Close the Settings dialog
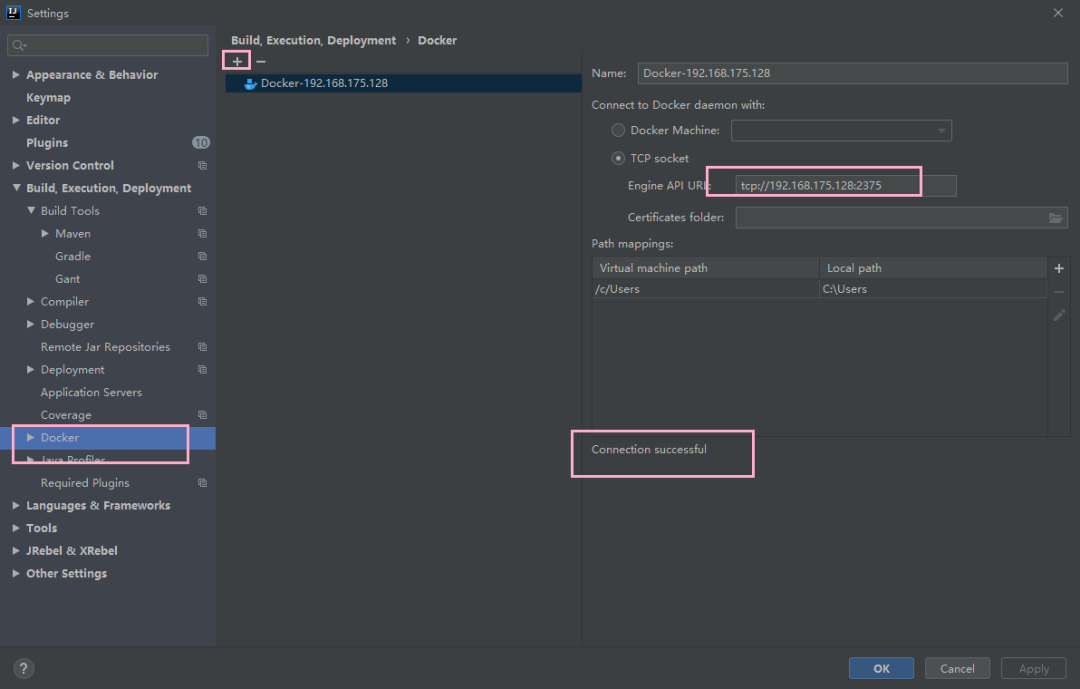 tap(1058, 13)
